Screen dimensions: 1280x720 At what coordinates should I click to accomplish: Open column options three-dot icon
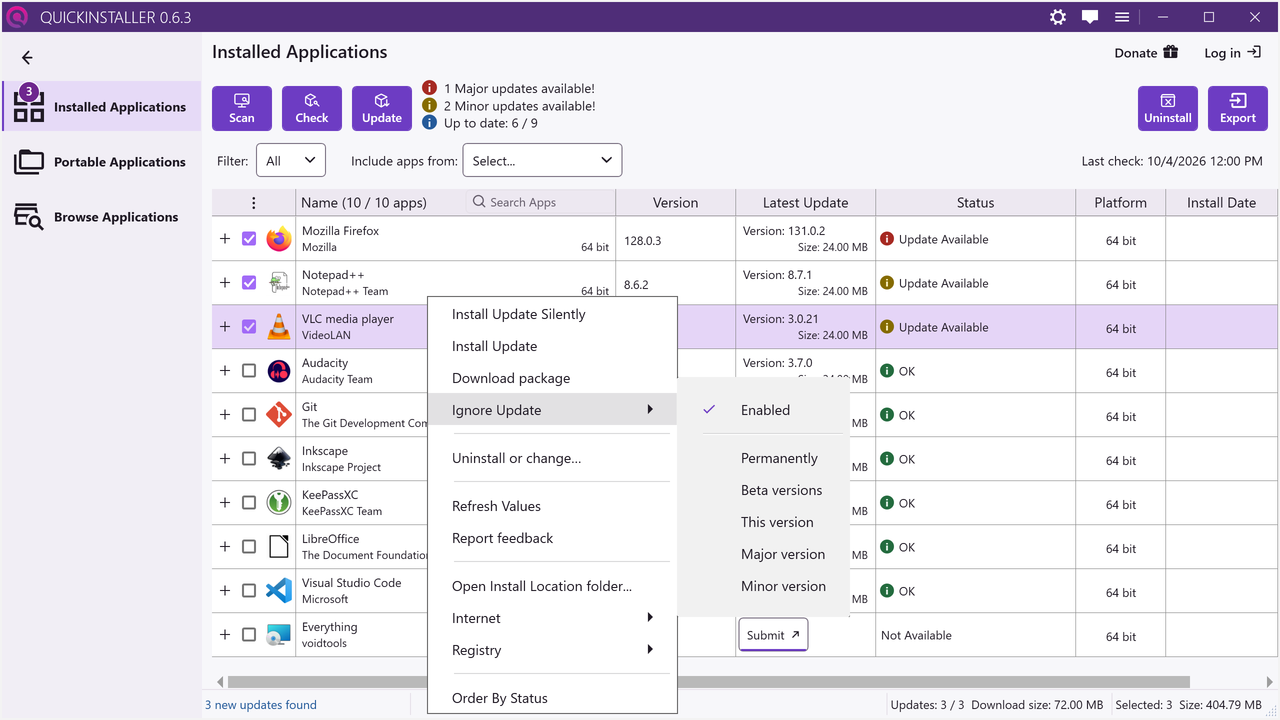pos(254,203)
